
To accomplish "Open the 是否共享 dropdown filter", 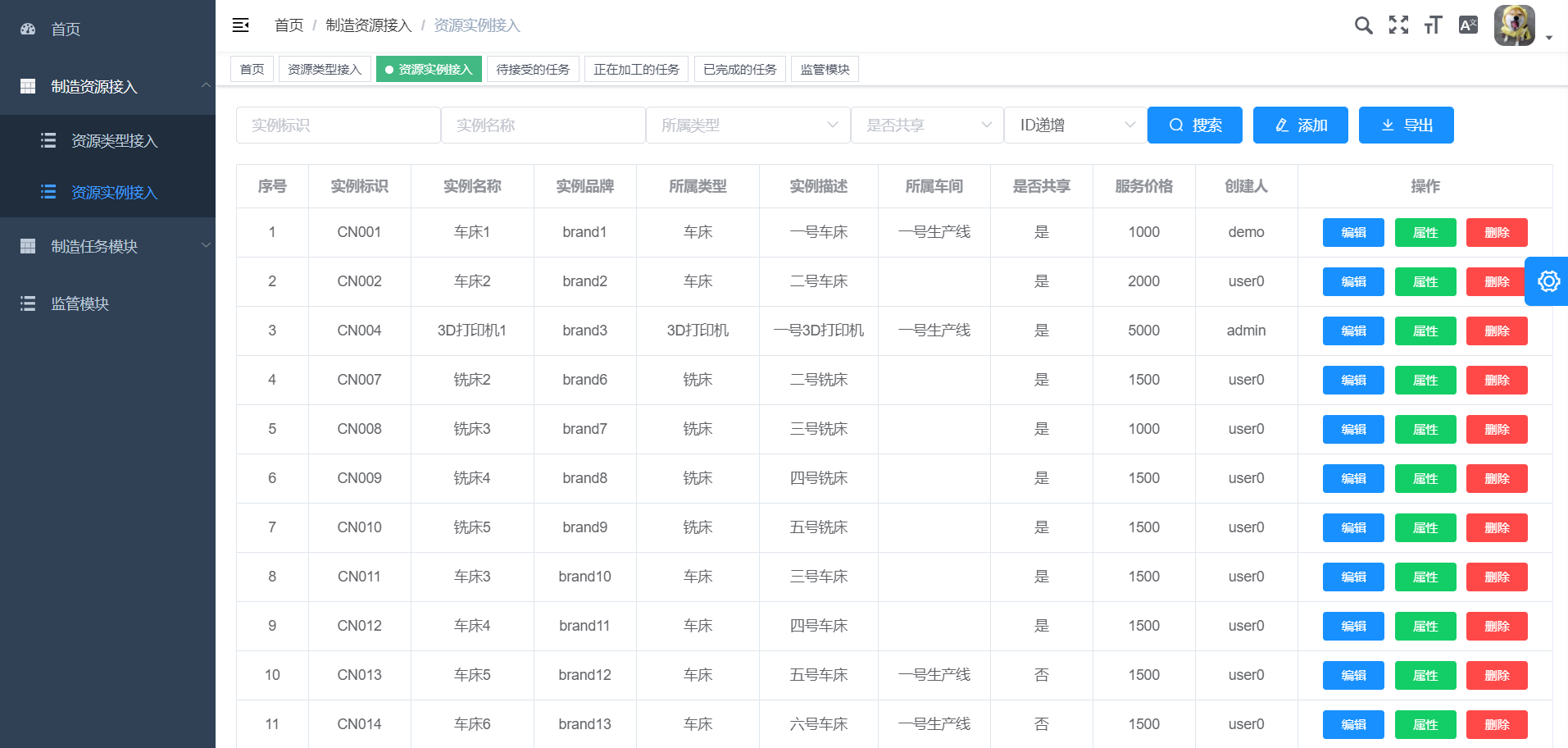I will 927,125.
